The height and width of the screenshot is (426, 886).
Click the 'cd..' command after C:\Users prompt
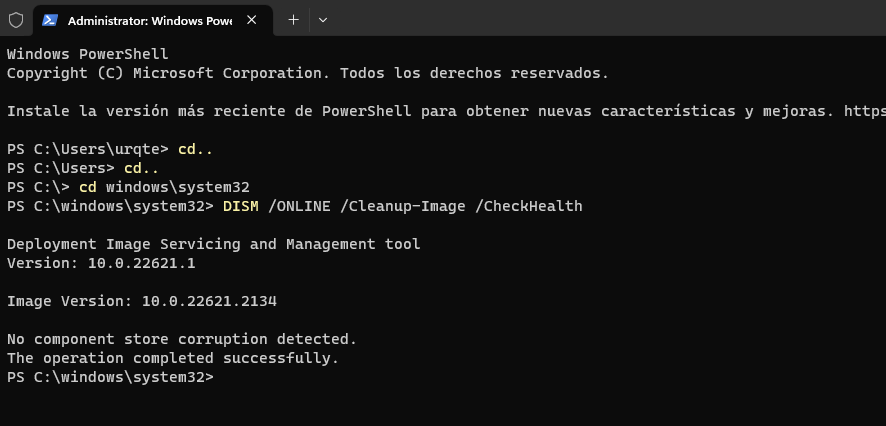point(141,168)
